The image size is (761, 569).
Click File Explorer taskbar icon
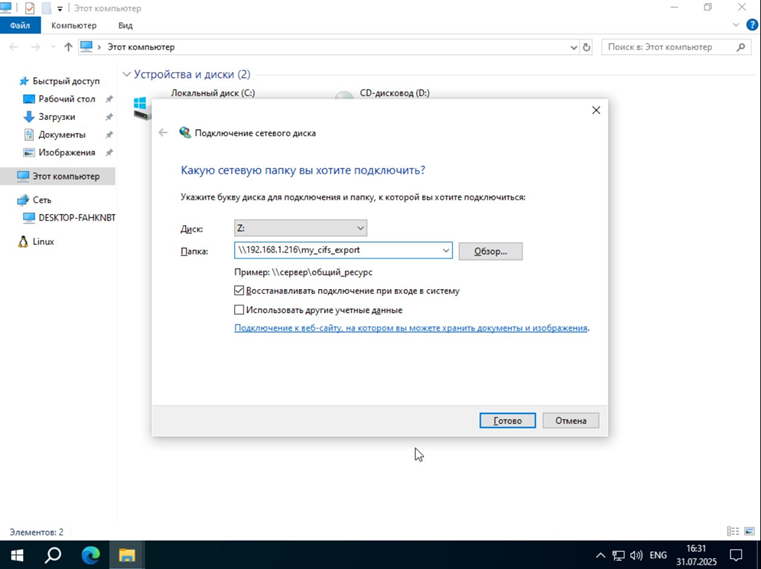tap(127, 554)
